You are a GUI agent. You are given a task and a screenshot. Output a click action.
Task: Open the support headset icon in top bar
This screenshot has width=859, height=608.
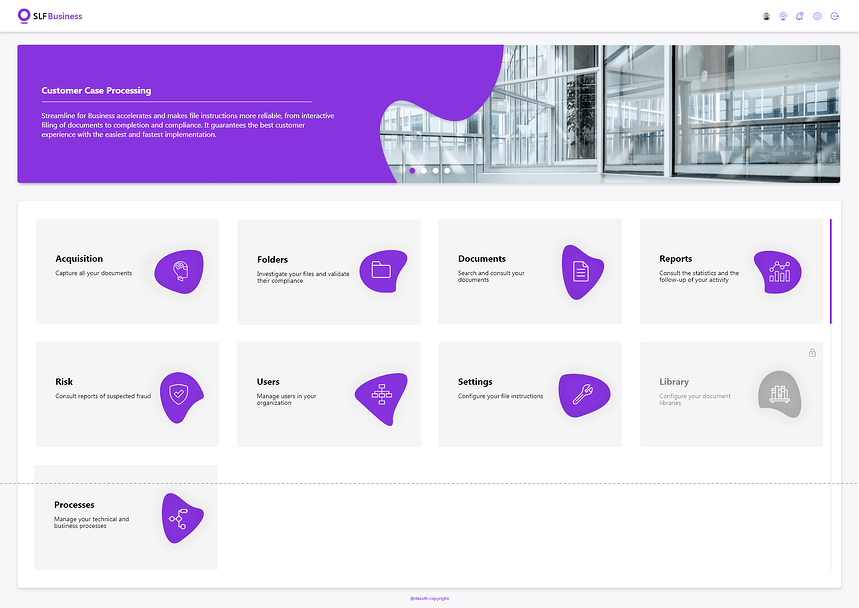(783, 16)
